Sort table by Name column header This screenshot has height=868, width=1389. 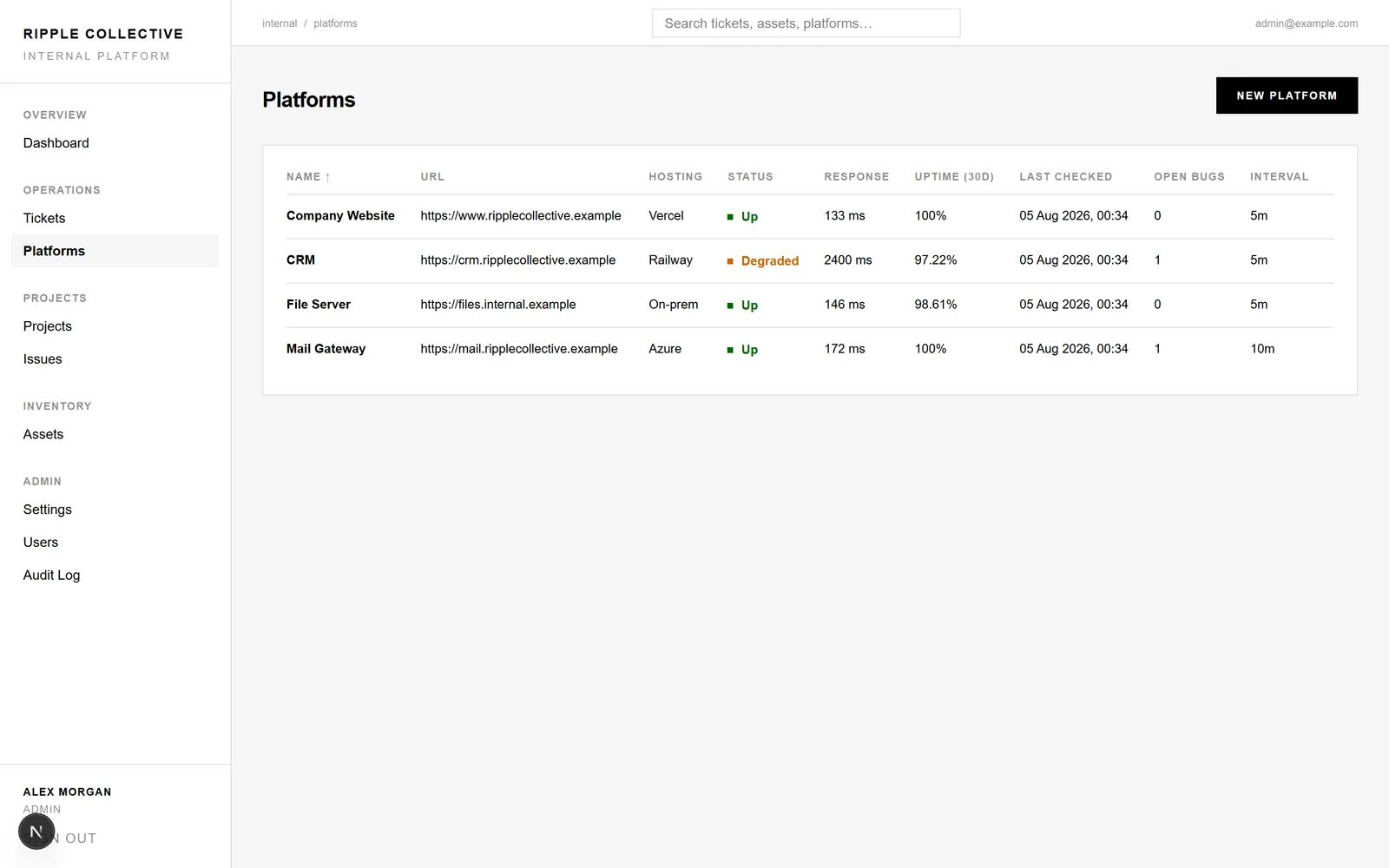point(308,176)
